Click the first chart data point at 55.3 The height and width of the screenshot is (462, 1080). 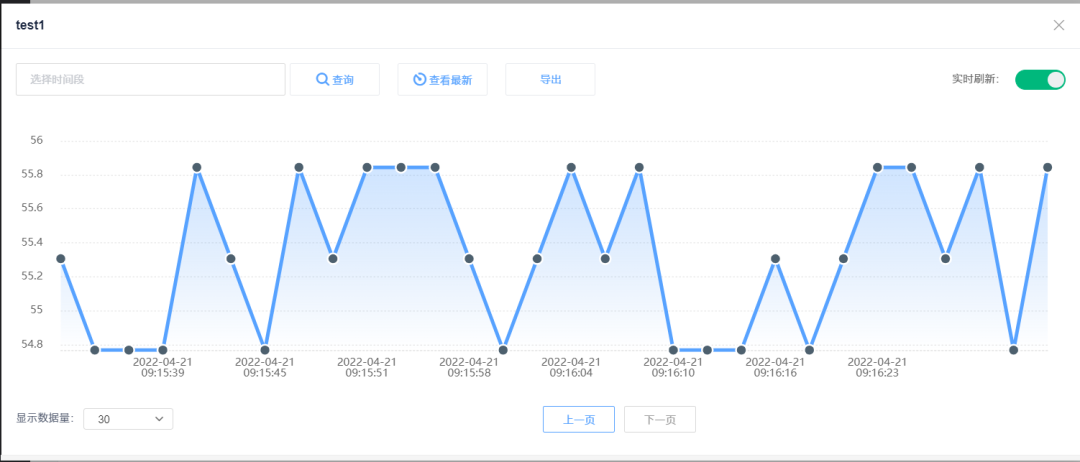point(61,259)
